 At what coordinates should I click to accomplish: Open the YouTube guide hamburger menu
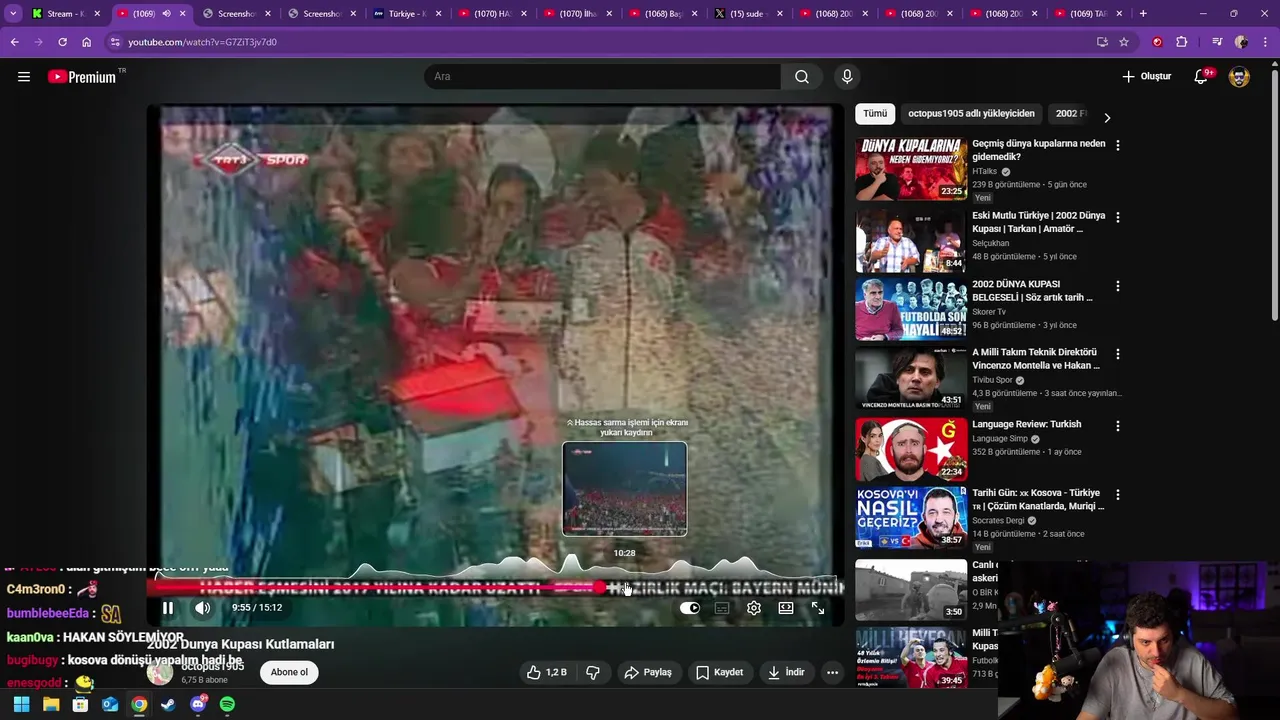tap(24, 76)
